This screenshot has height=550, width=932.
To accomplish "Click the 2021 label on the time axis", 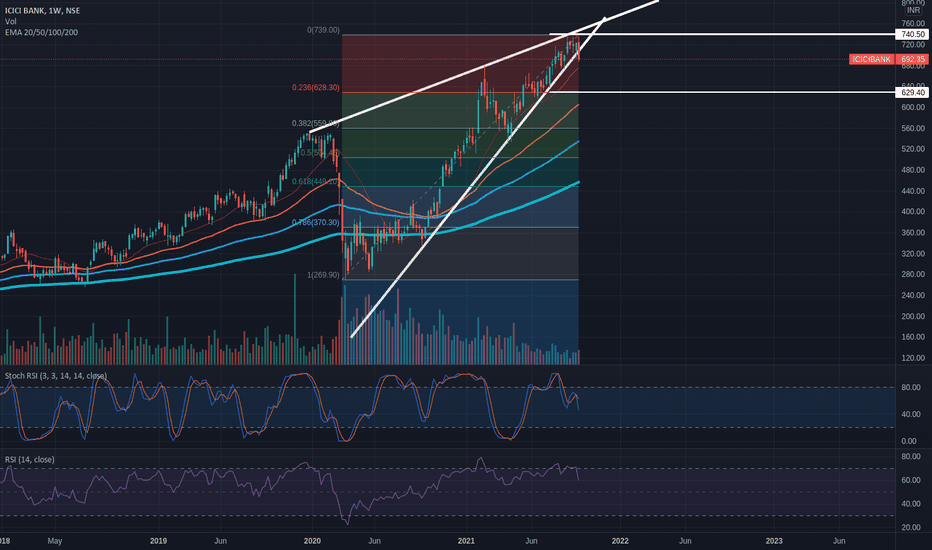I will (466, 541).
